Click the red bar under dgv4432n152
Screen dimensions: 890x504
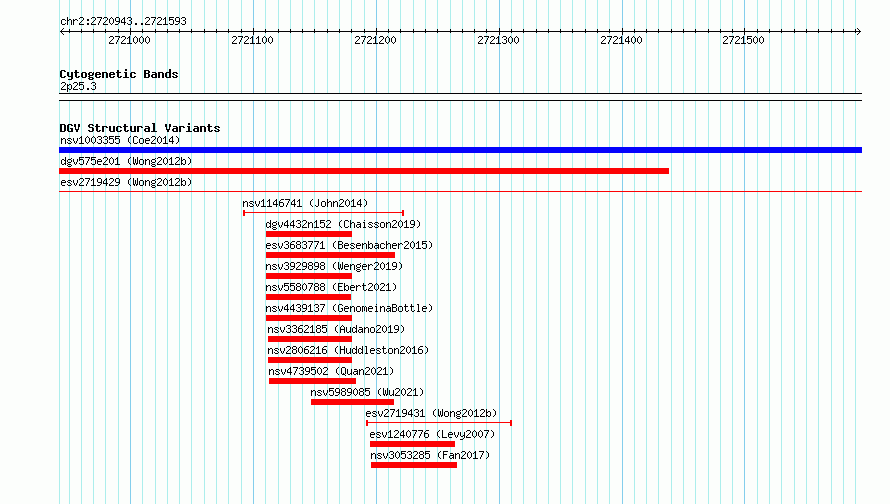coord(309,234)
